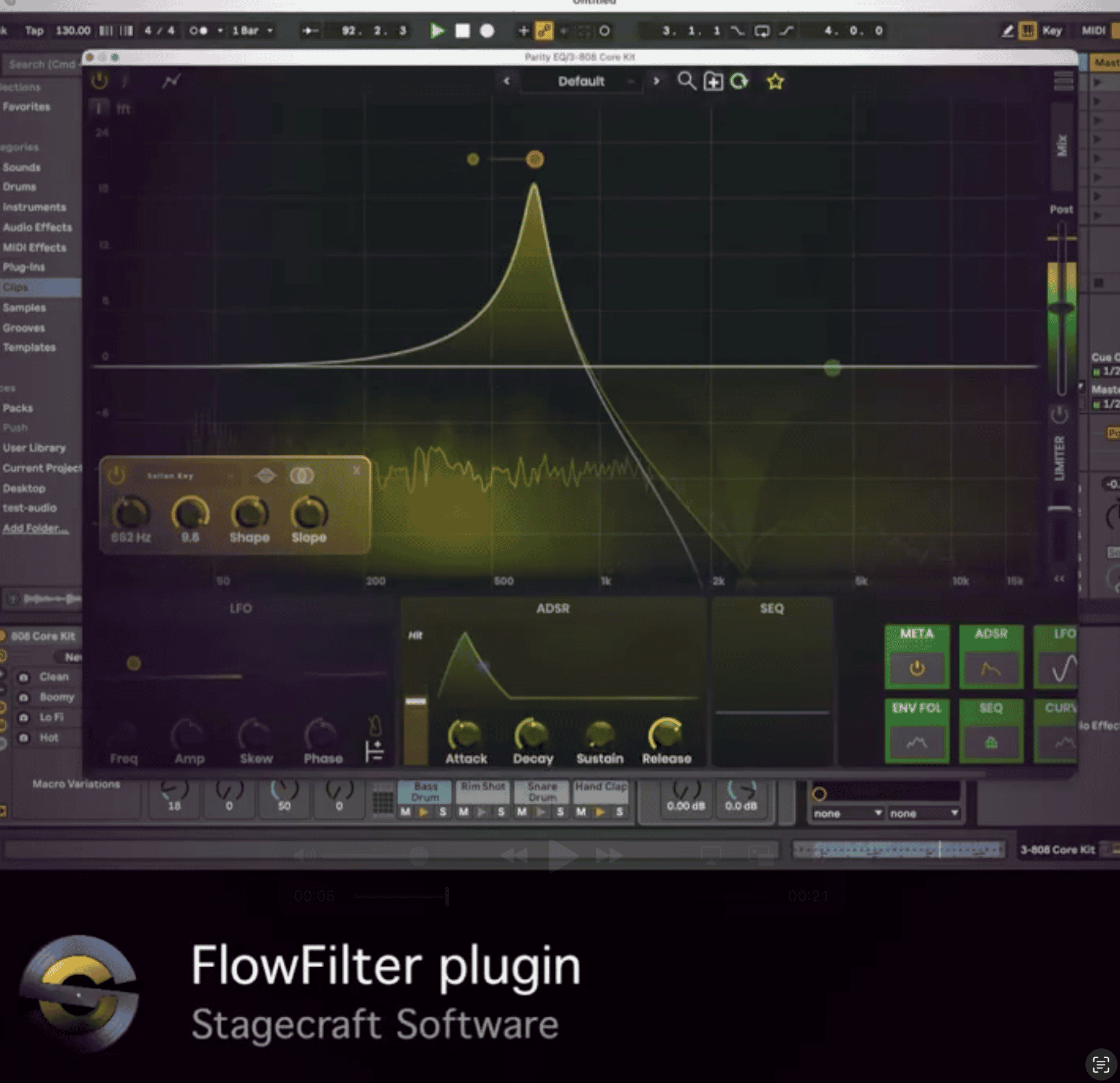Click the draw mode pencil icon in Ableton
The image size is (1120, 1083).
point(1008,30)
